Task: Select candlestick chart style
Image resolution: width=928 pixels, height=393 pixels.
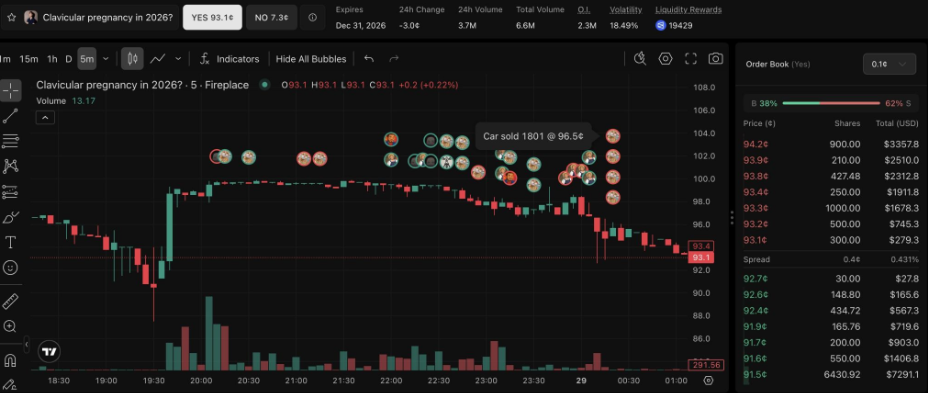Action: [x=133, y=59]
